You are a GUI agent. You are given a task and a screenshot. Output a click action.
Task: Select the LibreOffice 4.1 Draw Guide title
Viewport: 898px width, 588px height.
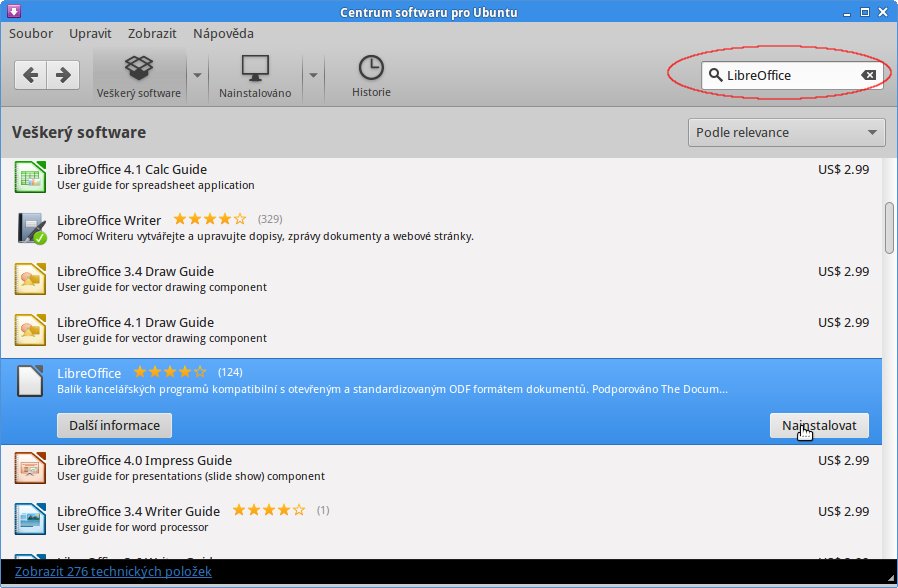pos(136,322)
